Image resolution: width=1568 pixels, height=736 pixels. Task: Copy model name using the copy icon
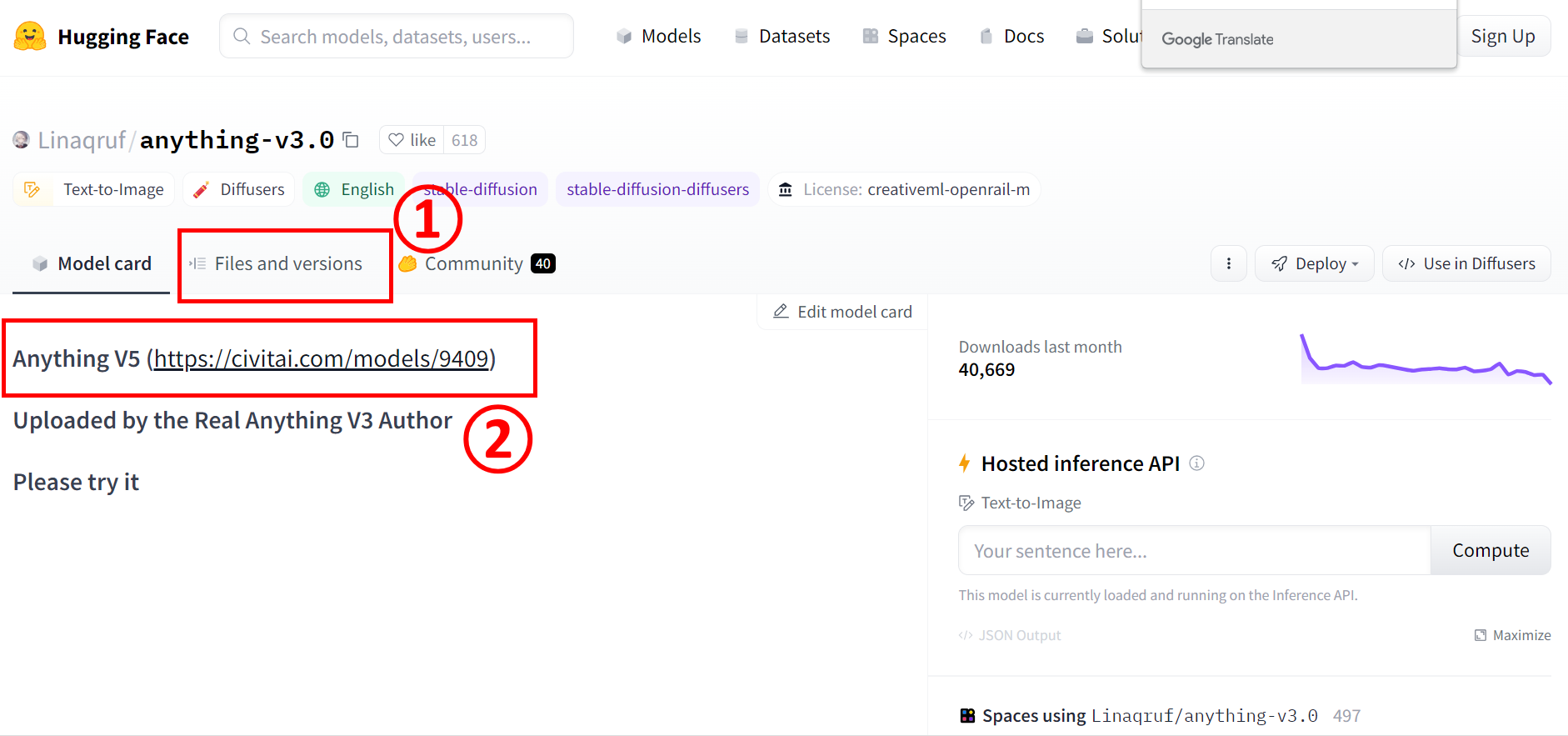tap(352, 140)
